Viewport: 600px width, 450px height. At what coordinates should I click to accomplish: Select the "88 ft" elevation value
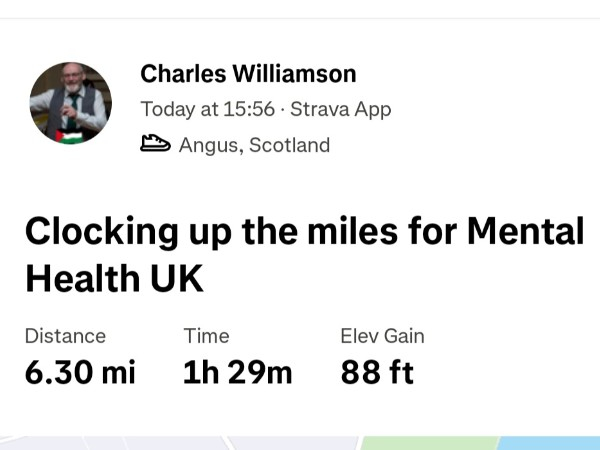[377, 373]
